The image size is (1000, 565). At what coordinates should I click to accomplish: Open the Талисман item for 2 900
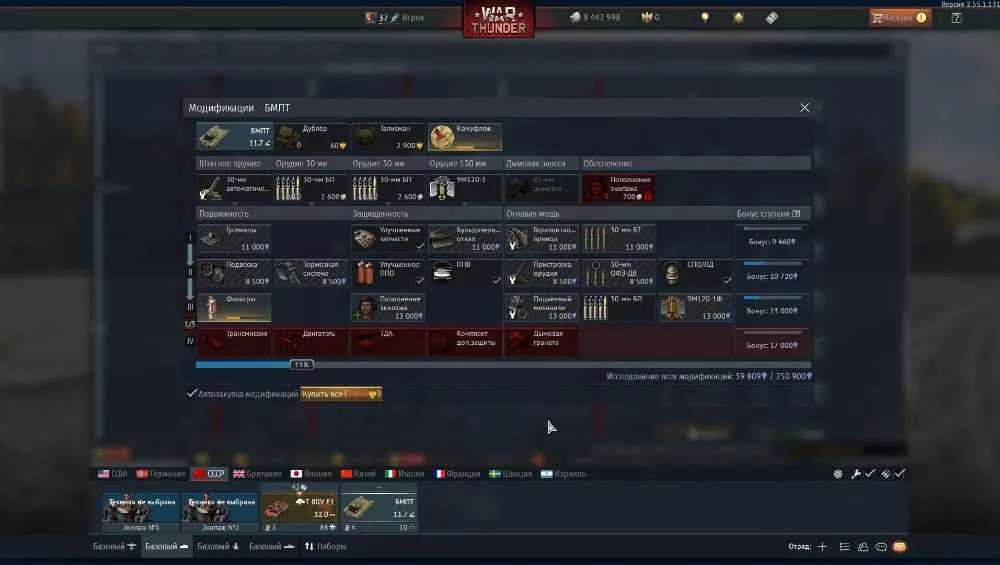tap(388, 136)
